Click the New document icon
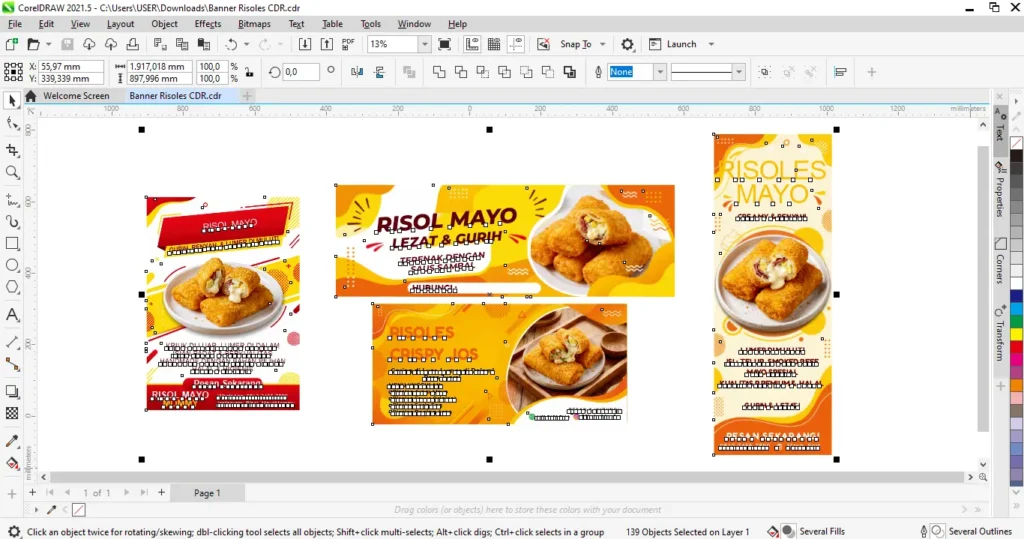The width and height of the screenshot is (1024, 539). (x=12, y=44)
